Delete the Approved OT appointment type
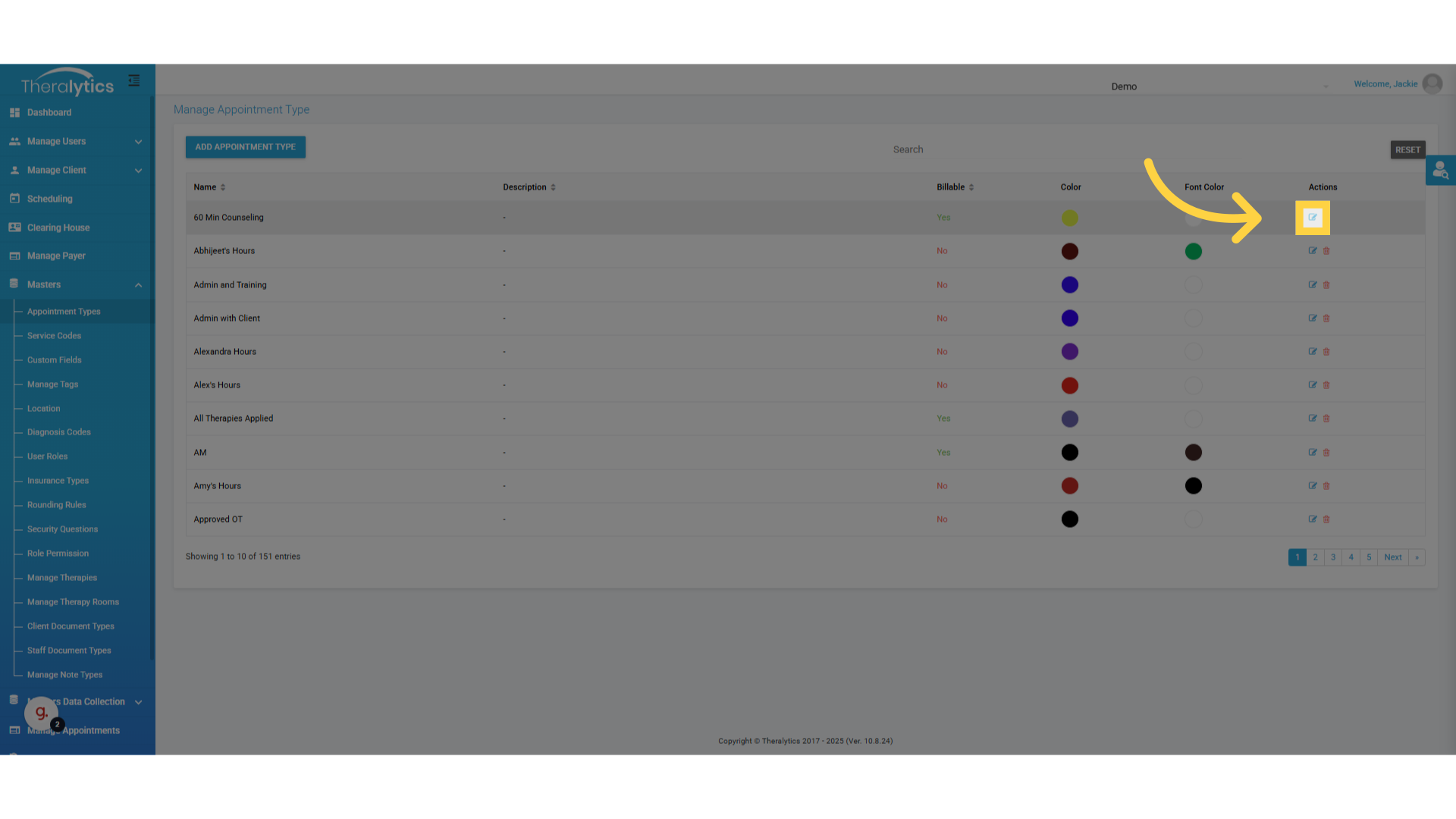Screen dimensions: 1456x819 1326,519
